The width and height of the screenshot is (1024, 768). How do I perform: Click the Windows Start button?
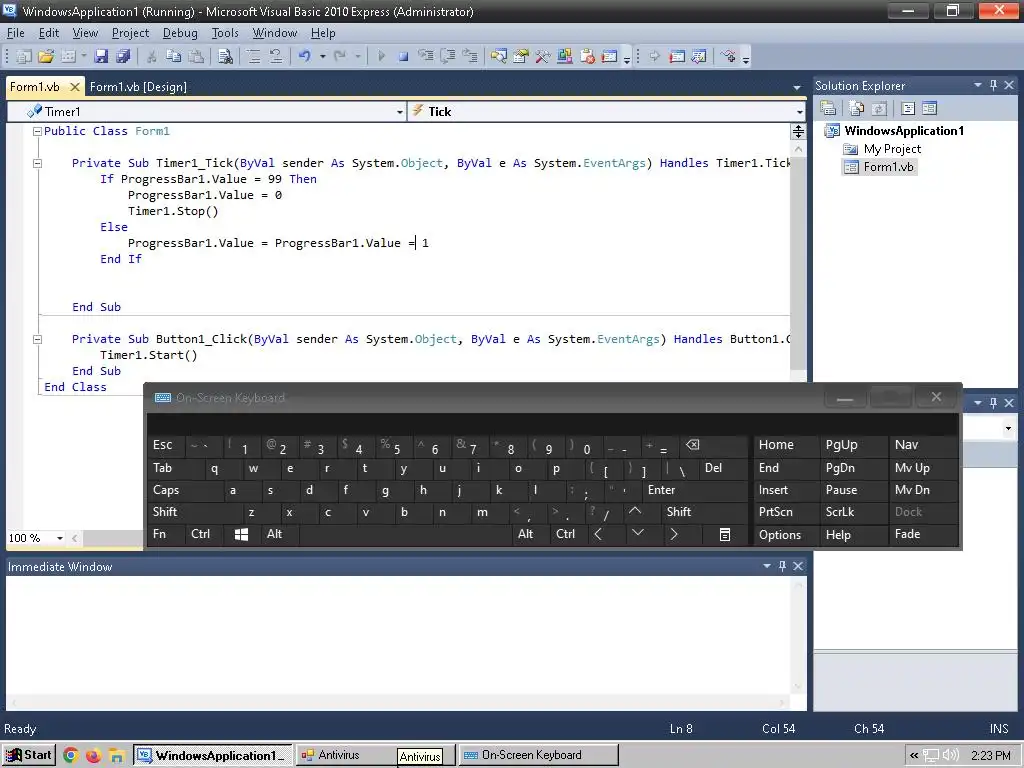tap(29, 756)
